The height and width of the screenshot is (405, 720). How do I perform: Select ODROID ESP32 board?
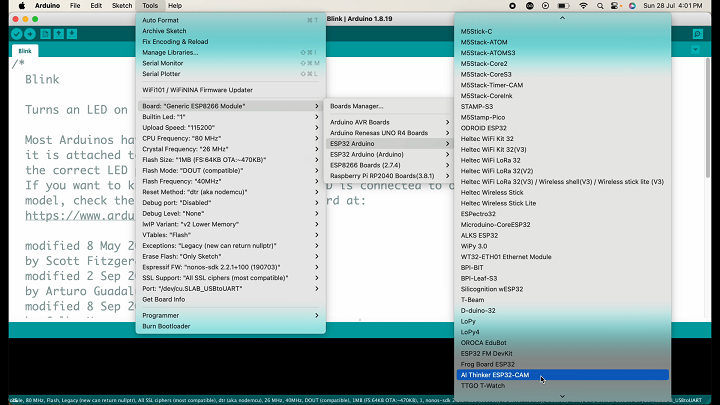coord(562,128)
